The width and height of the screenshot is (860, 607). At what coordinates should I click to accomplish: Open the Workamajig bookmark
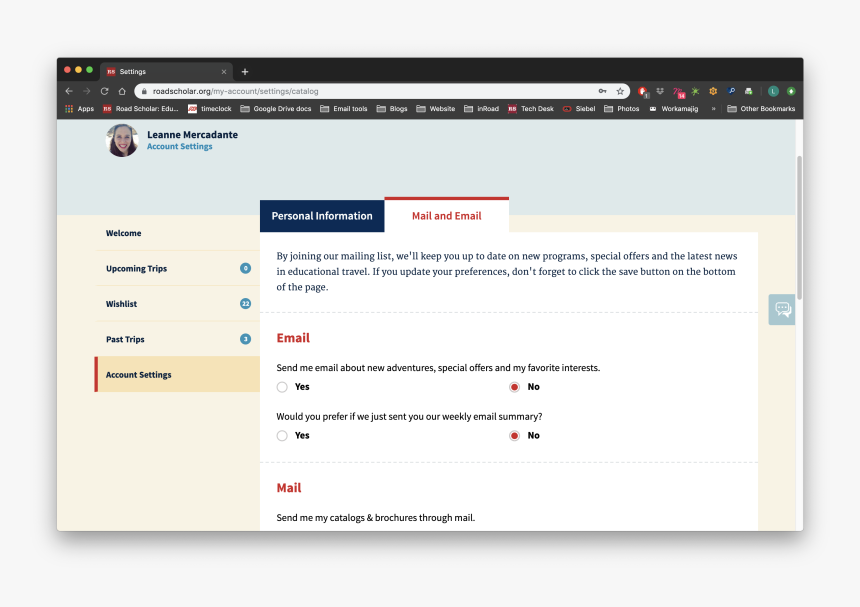(674, 109)
